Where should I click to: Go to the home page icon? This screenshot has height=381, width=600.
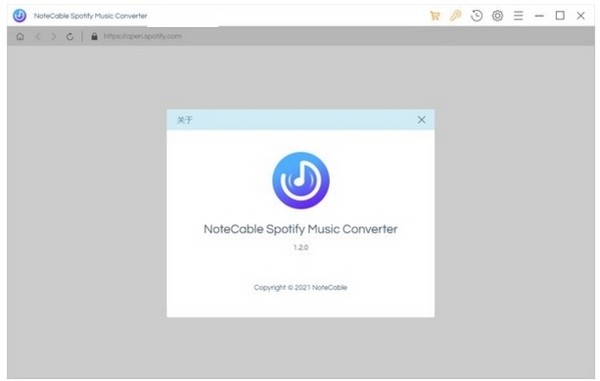[20, 36]
